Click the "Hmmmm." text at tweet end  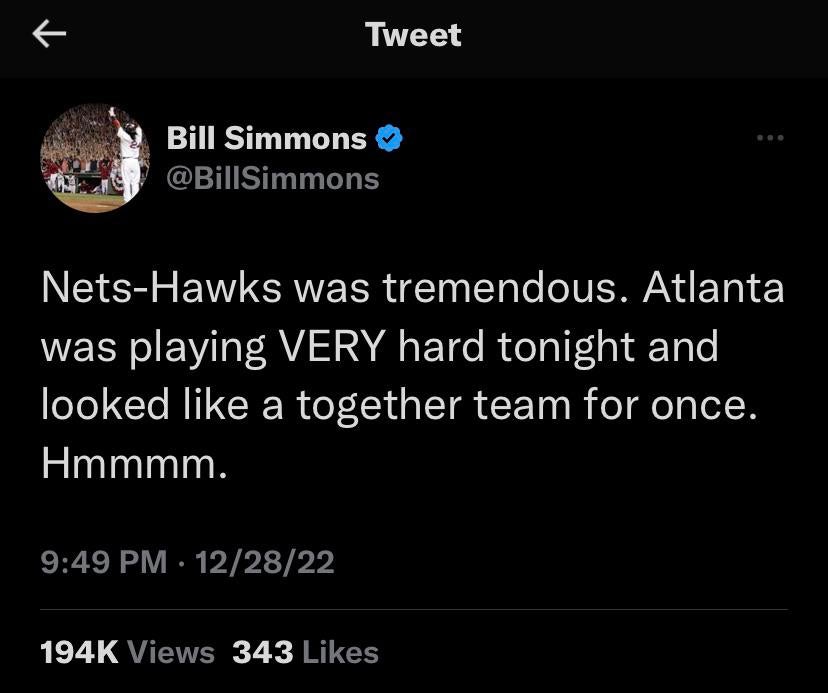(x=128, y=463)
